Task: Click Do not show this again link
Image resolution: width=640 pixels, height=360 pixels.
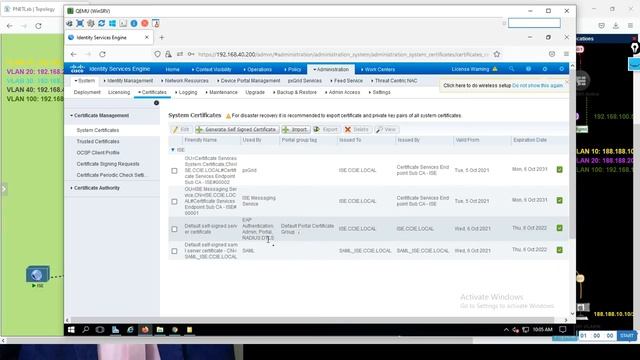Action: coord(537,86)
